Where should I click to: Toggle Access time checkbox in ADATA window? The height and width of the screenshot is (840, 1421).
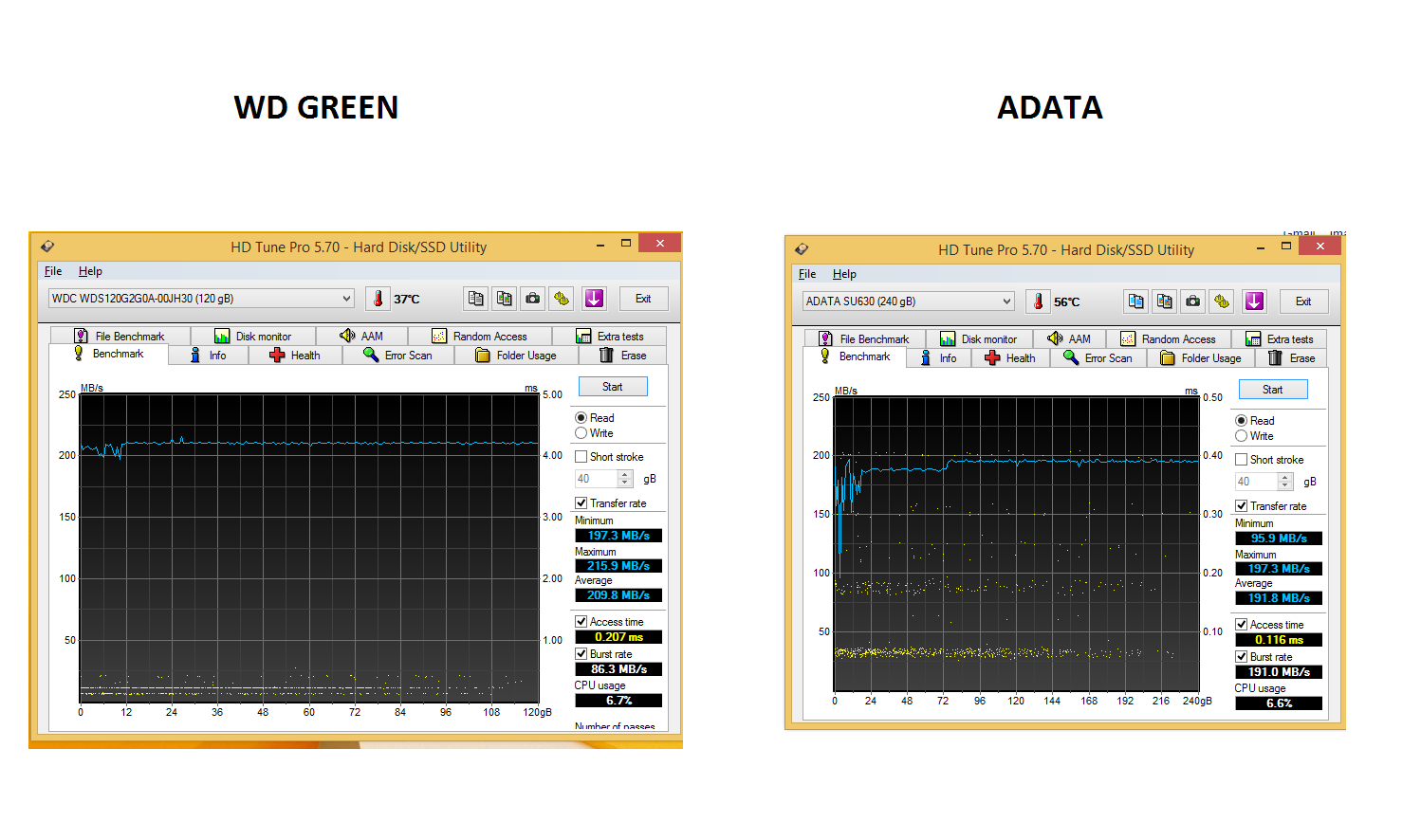tap(1241, 625)
